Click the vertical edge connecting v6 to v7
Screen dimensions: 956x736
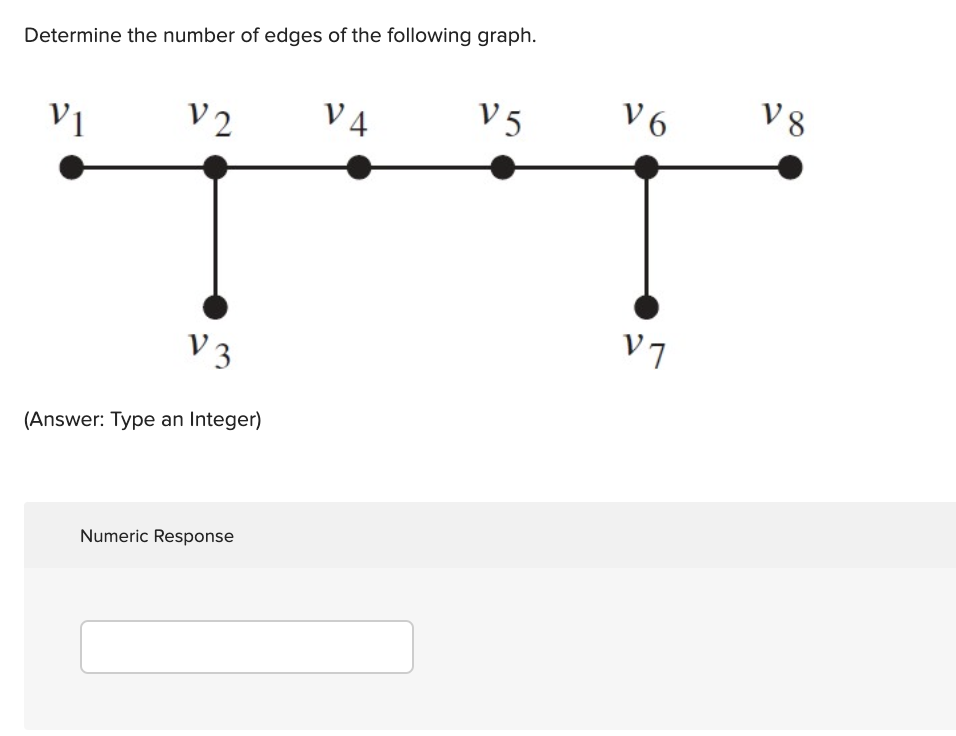646,237
